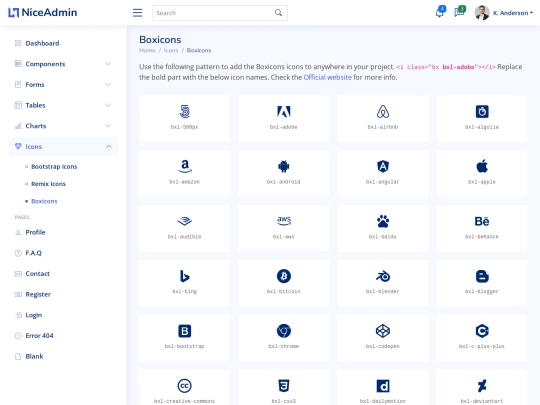Open the Contact page
Screen dimensions: 540x405
[63, 273]
